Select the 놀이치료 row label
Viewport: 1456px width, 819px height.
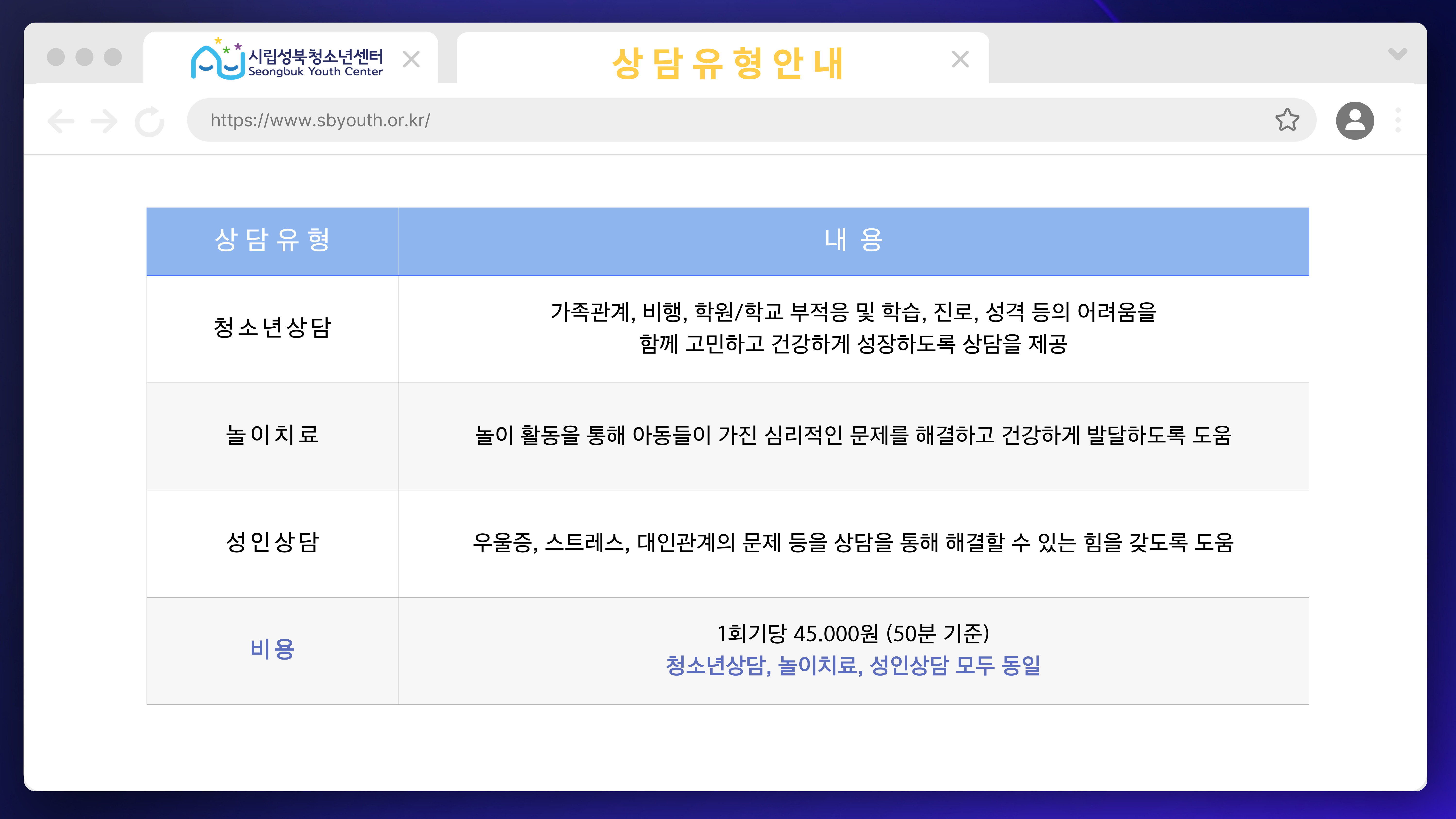tap(273, 435)
